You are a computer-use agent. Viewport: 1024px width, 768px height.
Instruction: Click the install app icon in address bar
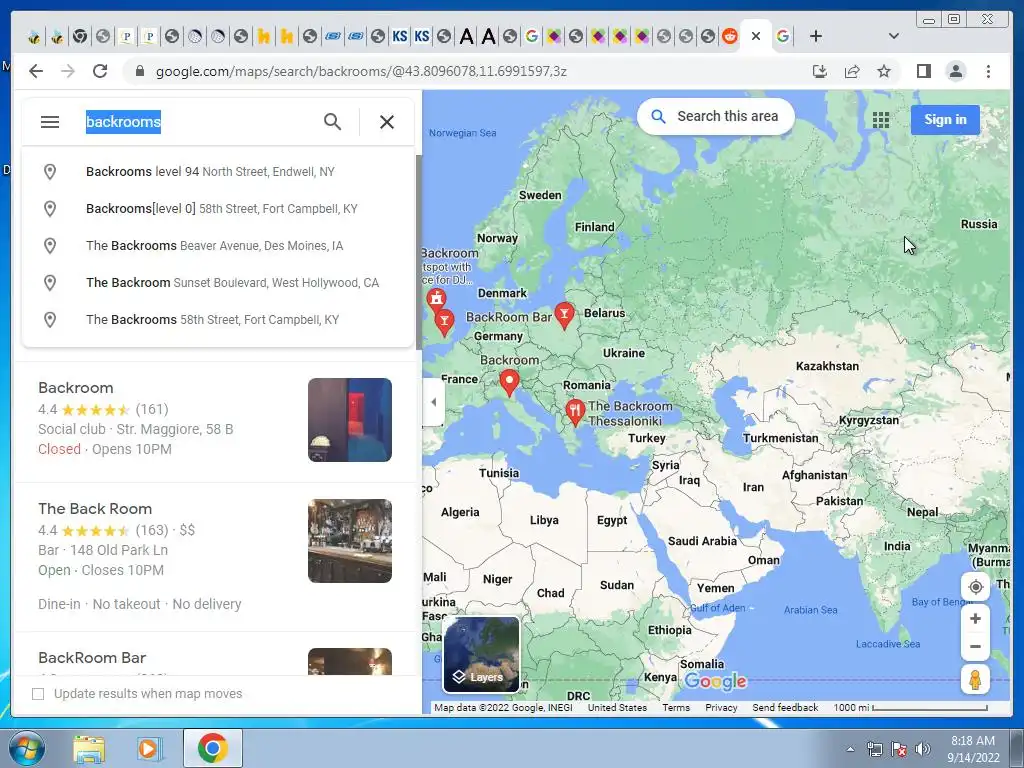pos(820,71)
